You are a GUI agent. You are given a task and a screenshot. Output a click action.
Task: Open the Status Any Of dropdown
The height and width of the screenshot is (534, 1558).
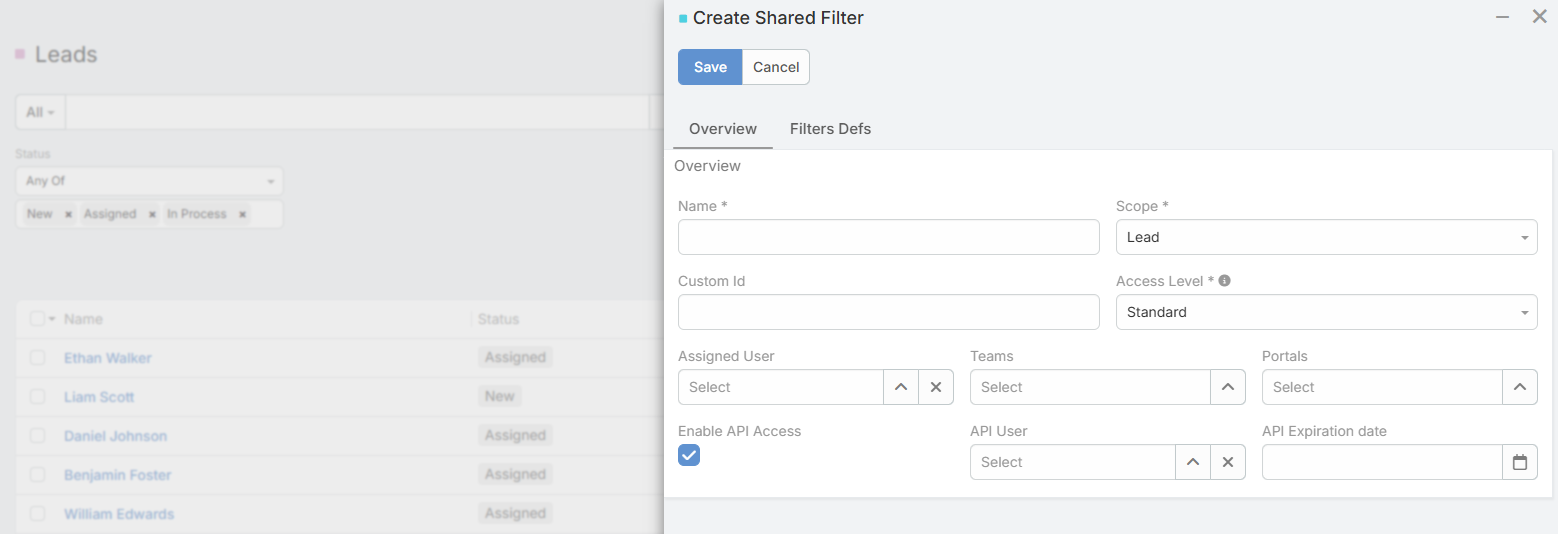149,181
